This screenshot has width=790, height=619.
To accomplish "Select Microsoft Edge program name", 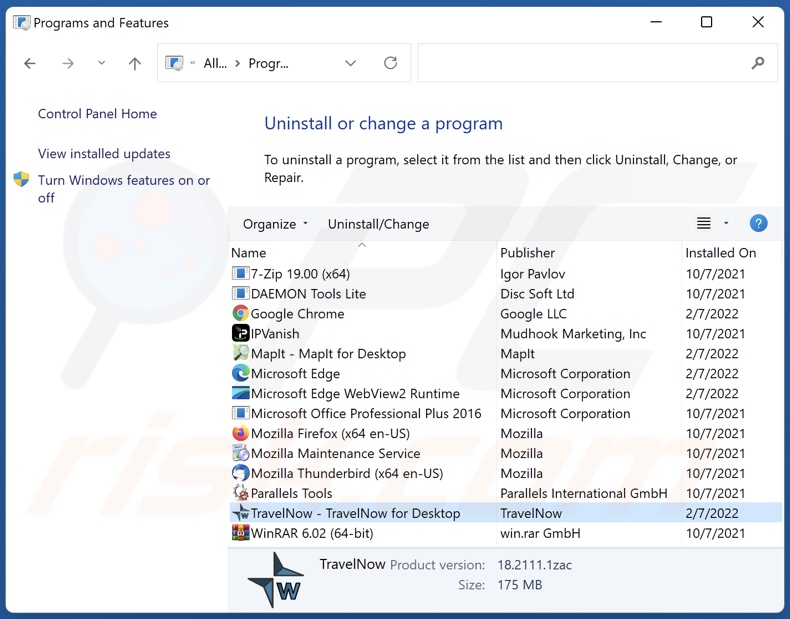I will (295, 374).
